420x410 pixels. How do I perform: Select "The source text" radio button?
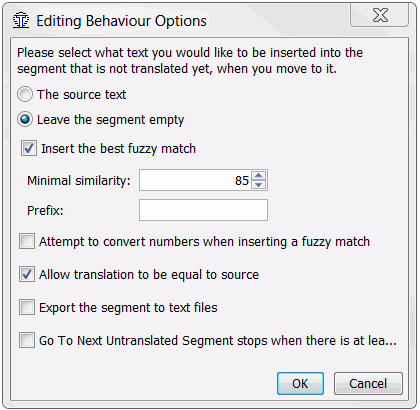pyautogui.click(x=25, y=94)
